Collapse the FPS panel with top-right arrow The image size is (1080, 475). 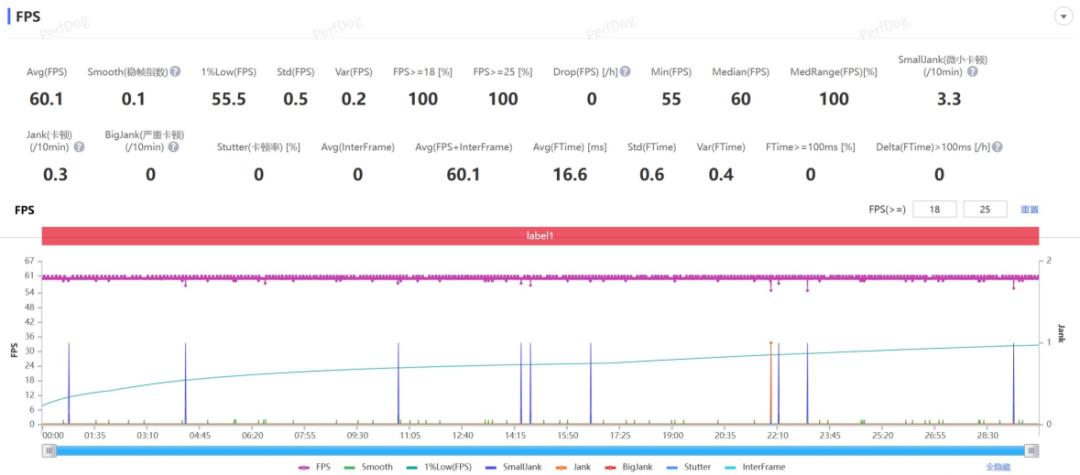(x=1061, y=17)
